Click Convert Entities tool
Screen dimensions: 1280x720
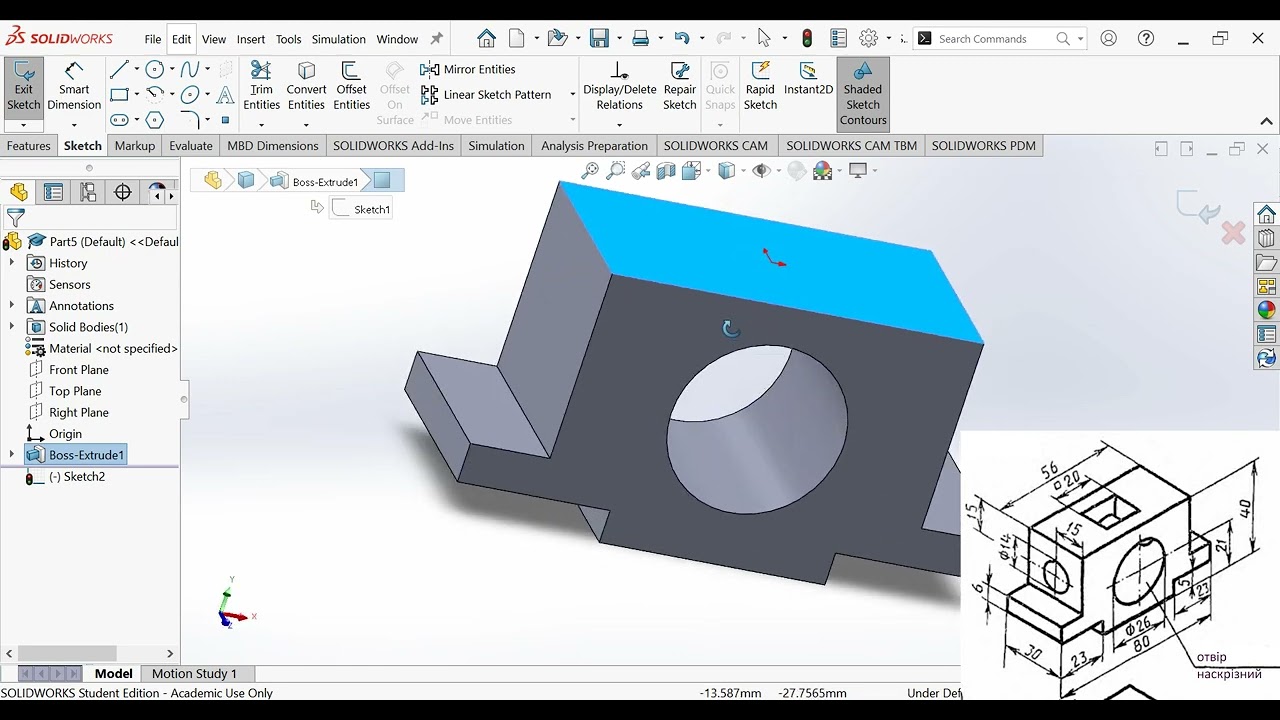pos(306,86)
